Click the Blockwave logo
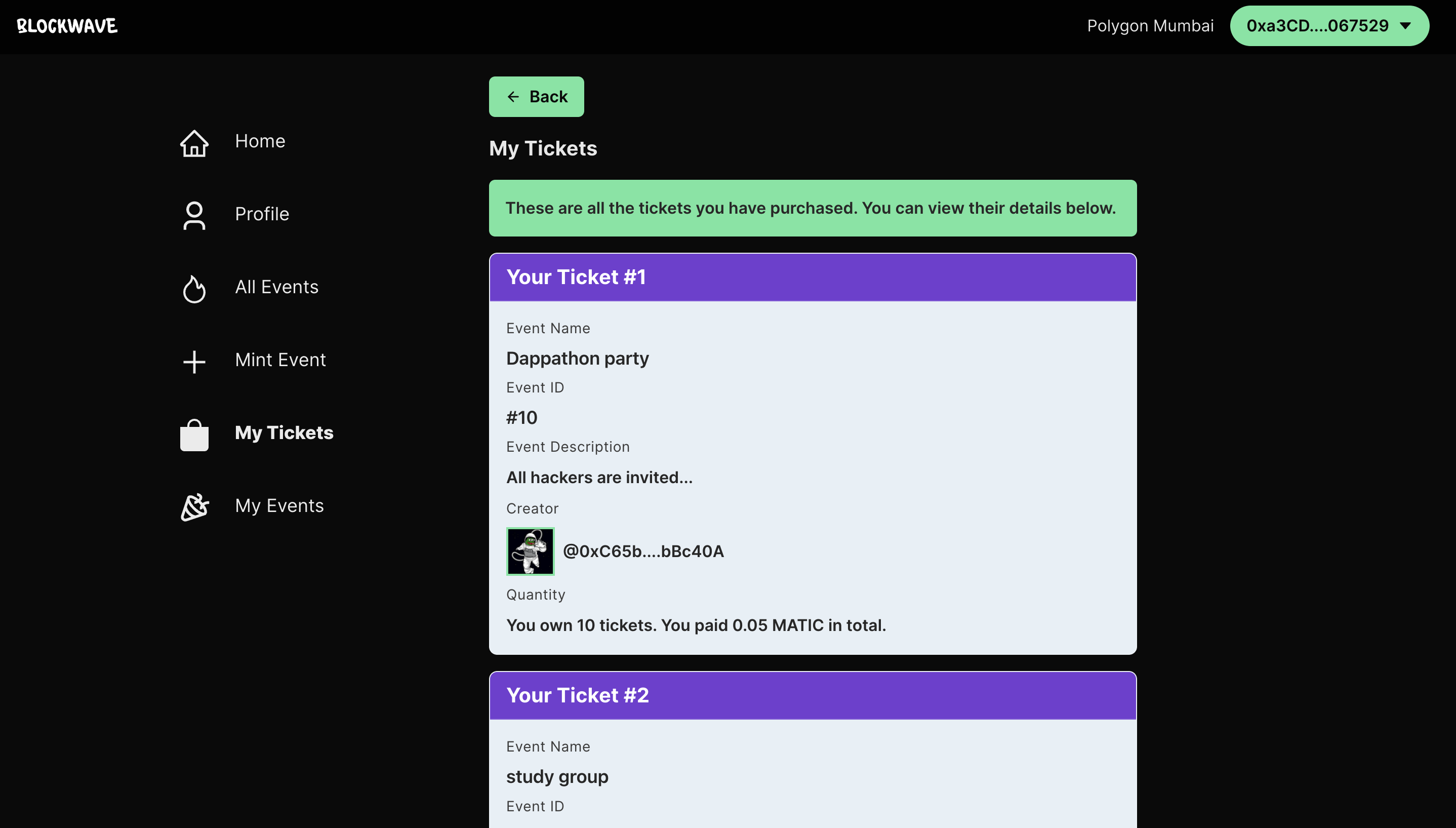 click(67, 26)
